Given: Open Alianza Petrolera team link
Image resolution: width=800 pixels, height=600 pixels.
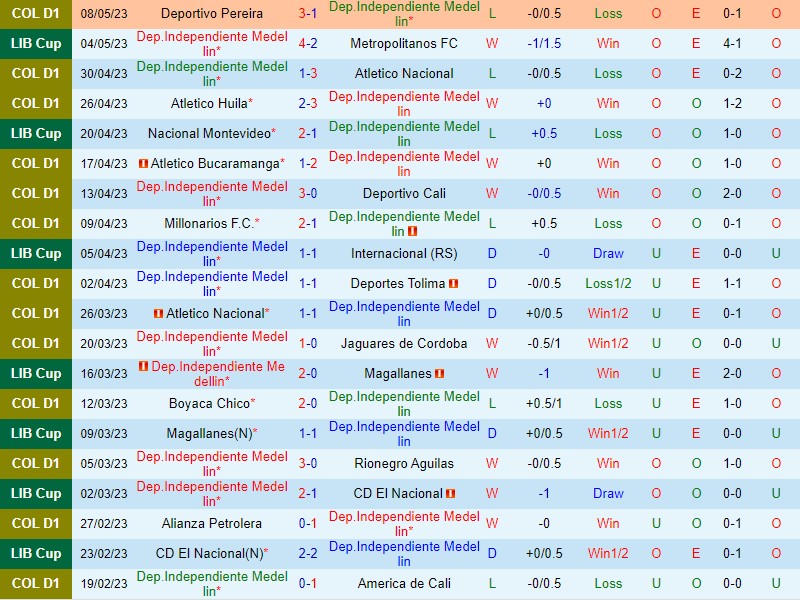Looking at the screenshot, I should coord(212,524).
